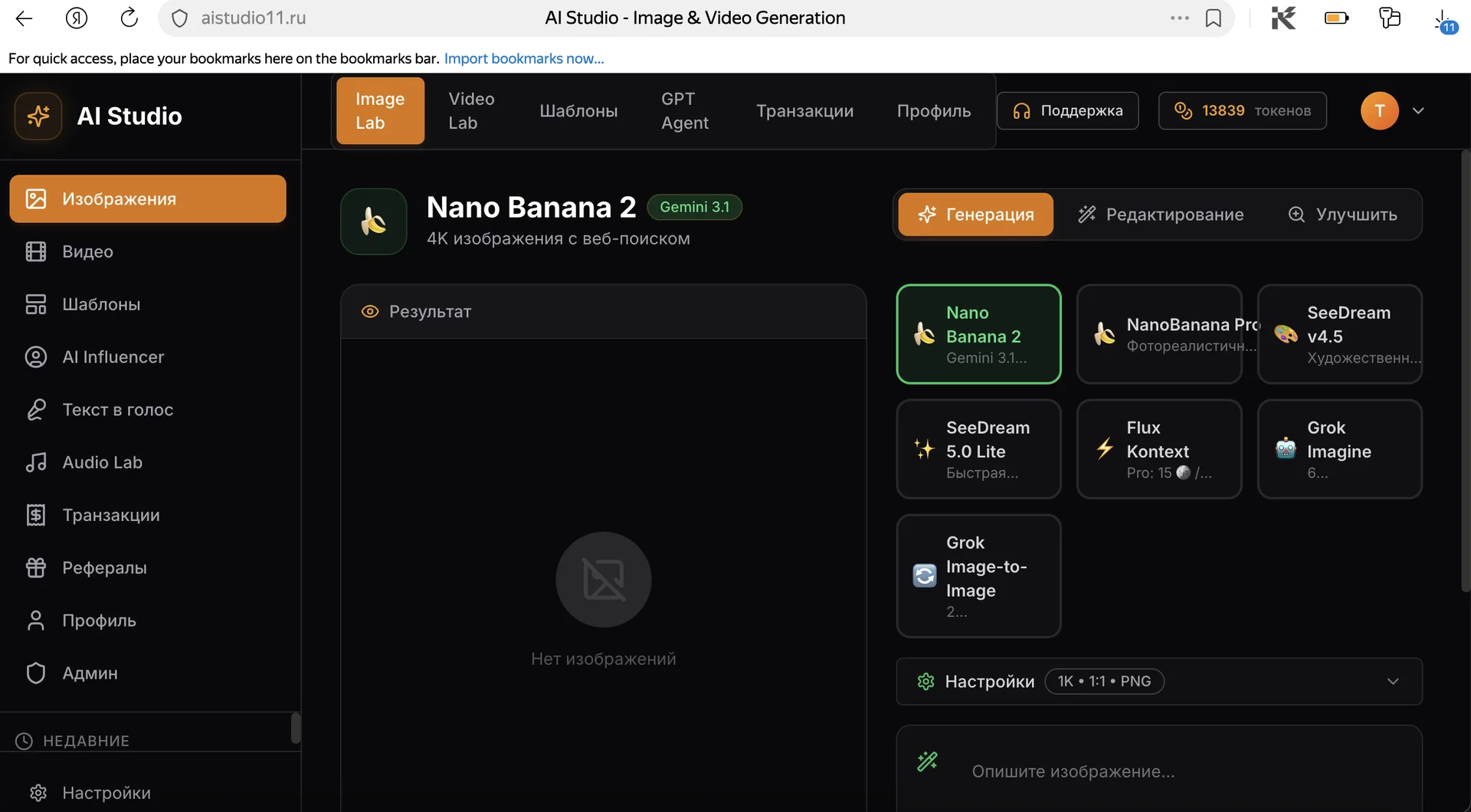Click the magic wand prompt enhance icon
The image size is (1471, 812).
tap(927, 761)
